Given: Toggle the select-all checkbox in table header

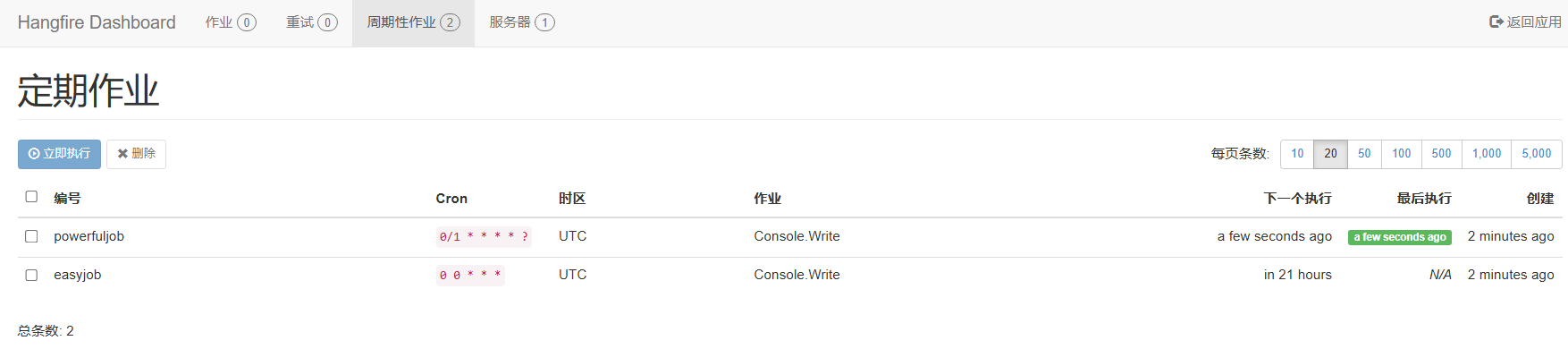Looking at the screenshot, I should 31,197.
